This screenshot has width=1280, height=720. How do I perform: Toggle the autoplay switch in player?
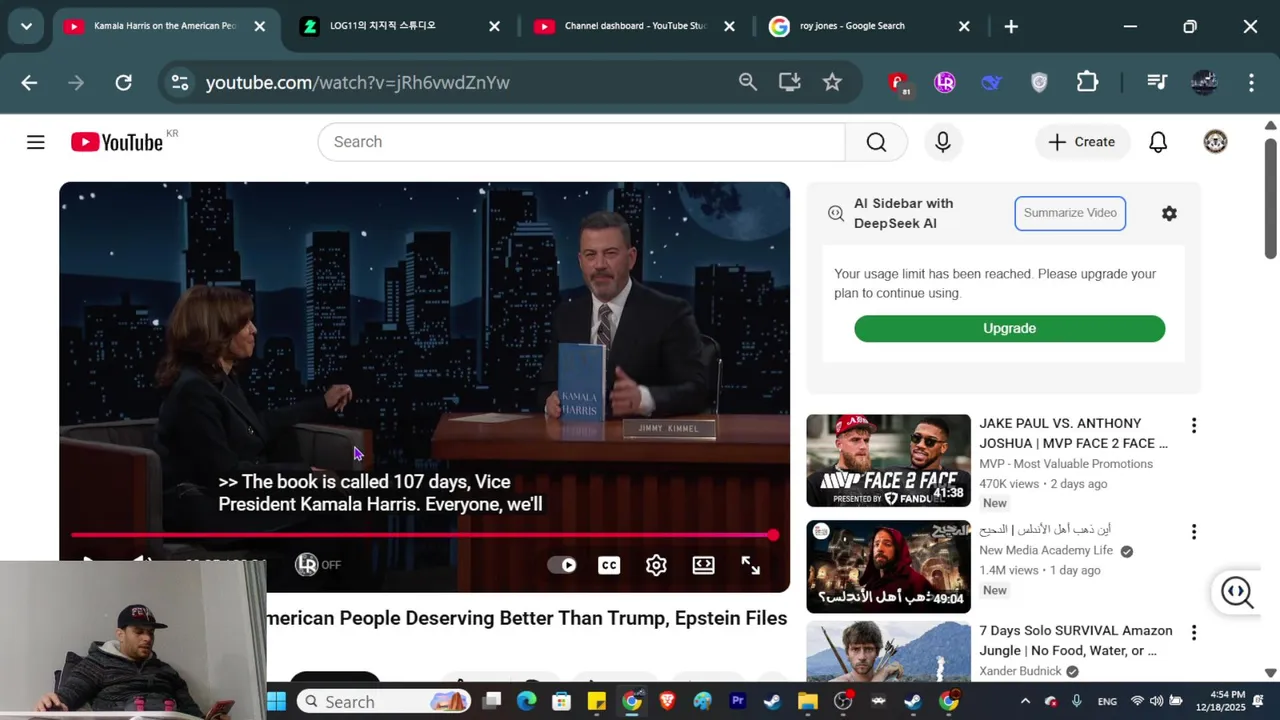pos(562,565)
